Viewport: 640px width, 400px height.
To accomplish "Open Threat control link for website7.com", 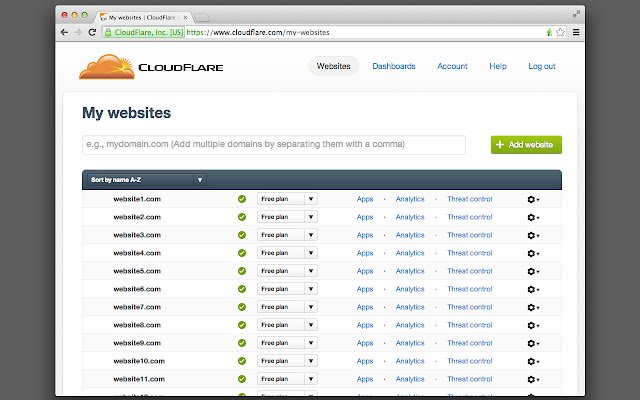I will [x=470, y=307].
